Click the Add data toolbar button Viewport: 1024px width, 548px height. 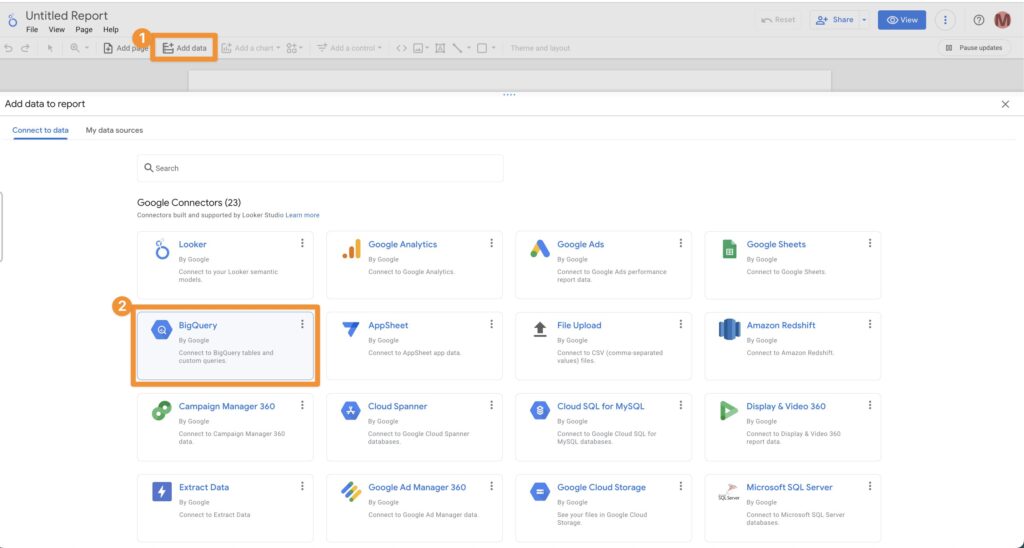coord(184,48)
